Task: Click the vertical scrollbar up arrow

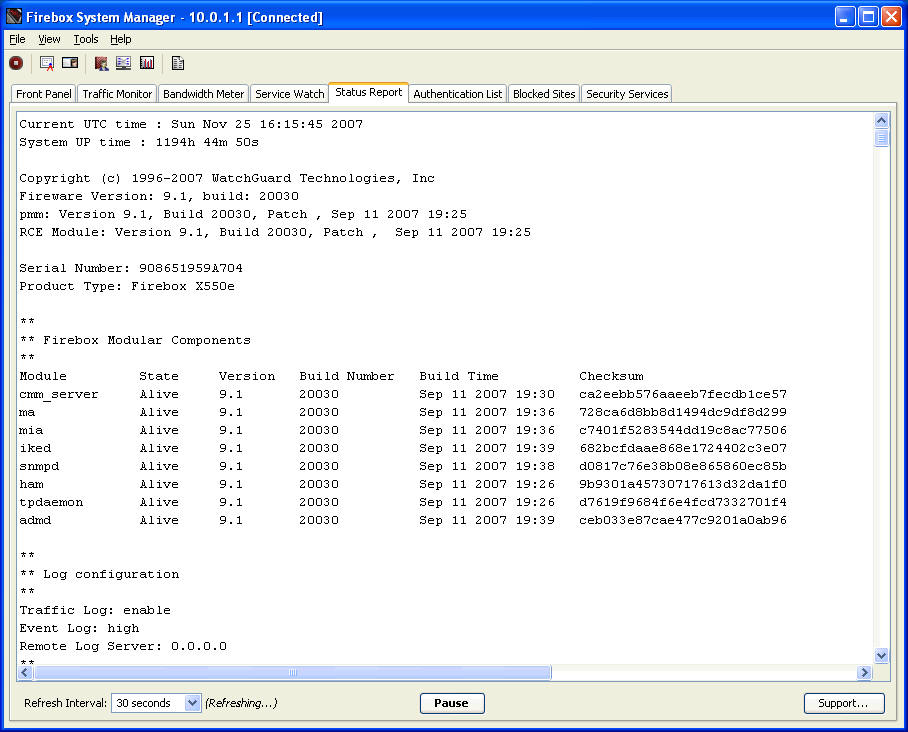Action: click(881, 120)
